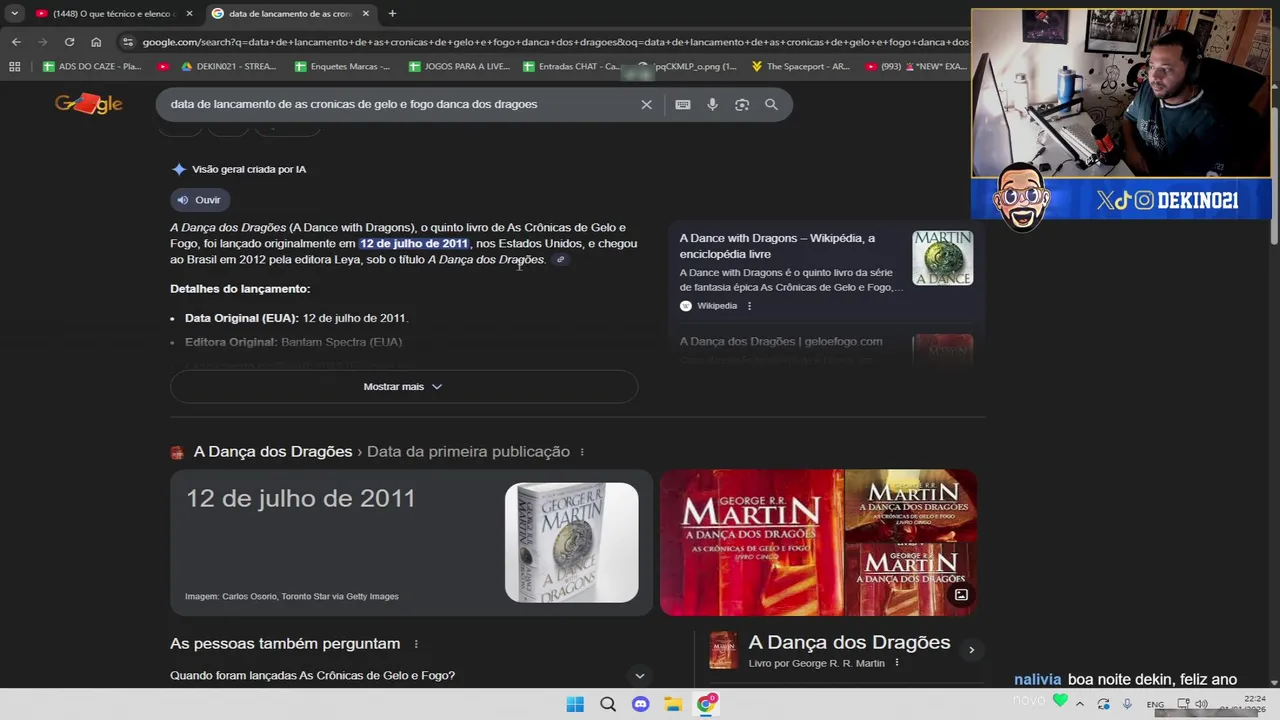Open the 'Enquetes Marcas' bookmark
Screen dimensions: 1280x720
point(342,67)
